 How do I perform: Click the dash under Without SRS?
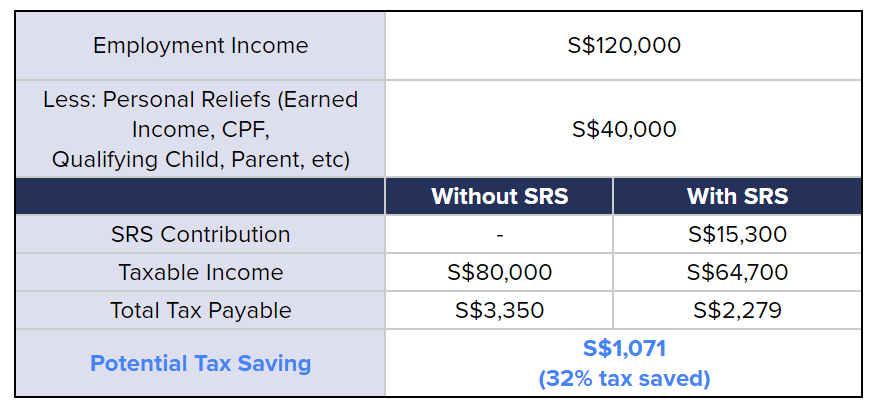click(x=499, y=235)
